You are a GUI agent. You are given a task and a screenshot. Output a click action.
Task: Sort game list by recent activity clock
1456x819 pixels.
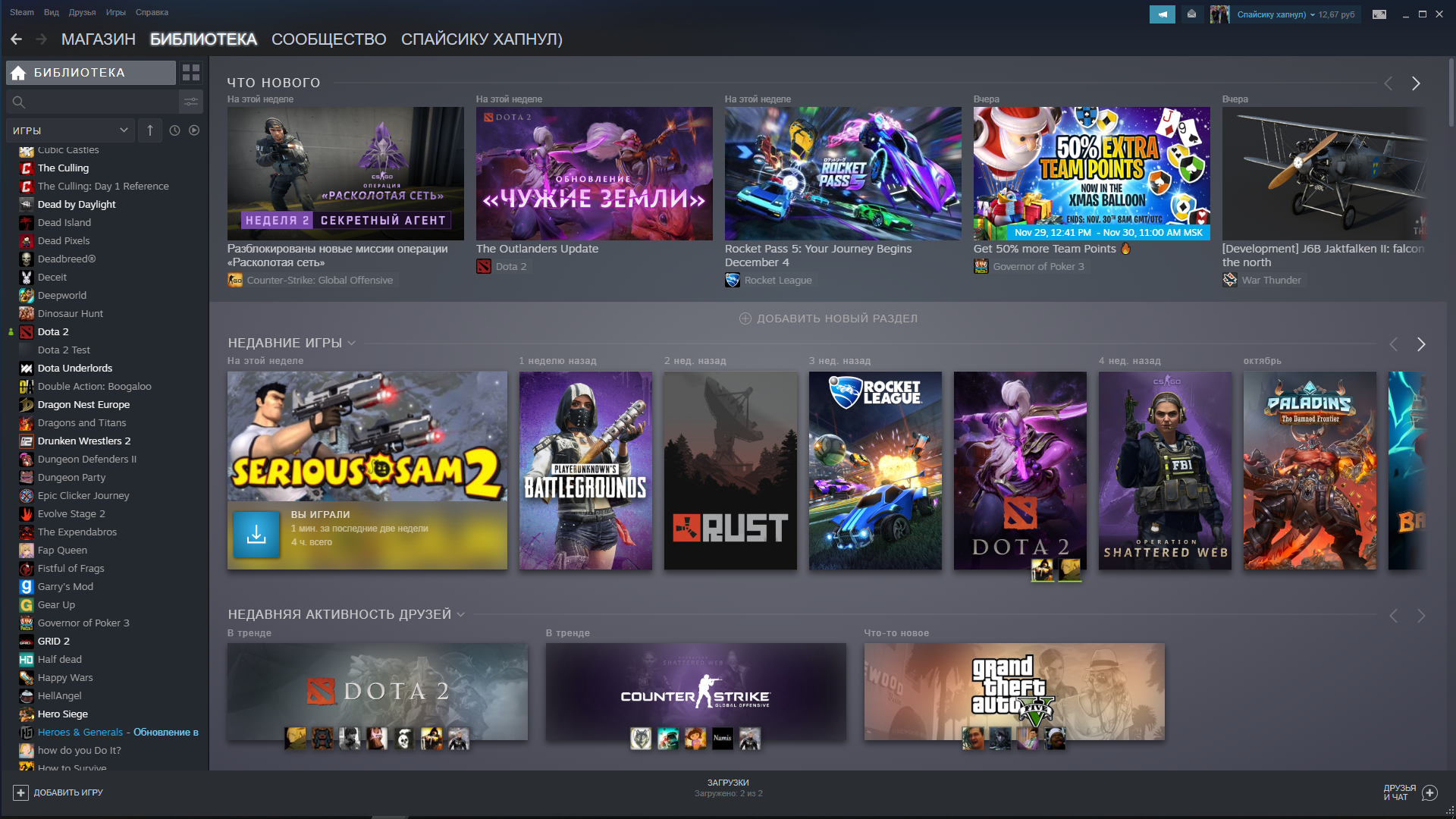pyautogui.click(x=174, y=130)
